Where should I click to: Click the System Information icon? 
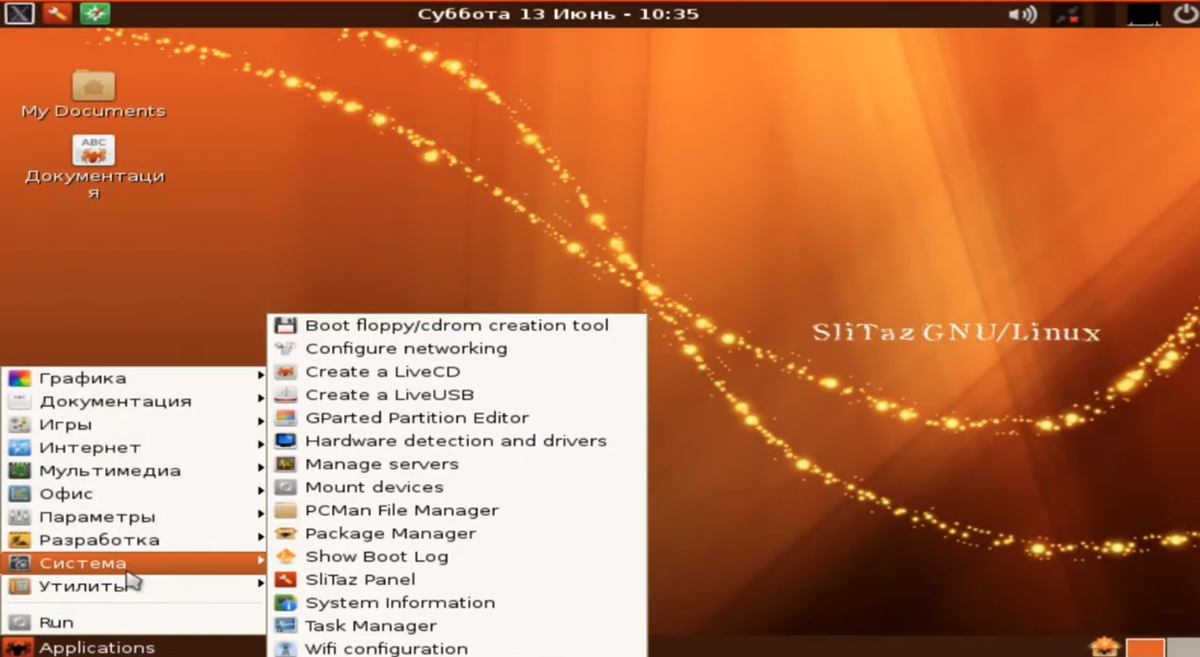(x=286, y=602)
